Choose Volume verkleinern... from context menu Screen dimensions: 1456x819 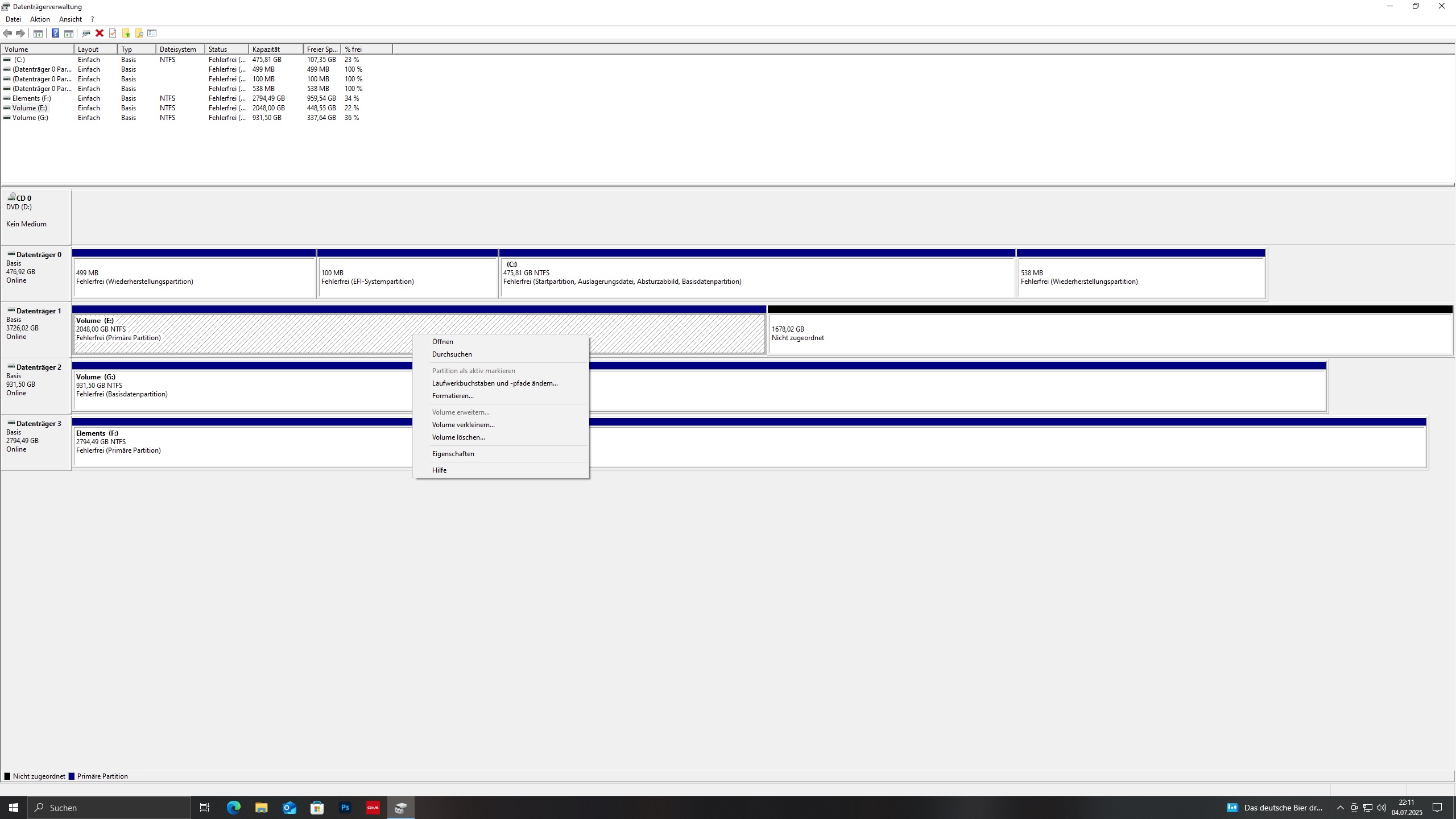click(463, 425)
